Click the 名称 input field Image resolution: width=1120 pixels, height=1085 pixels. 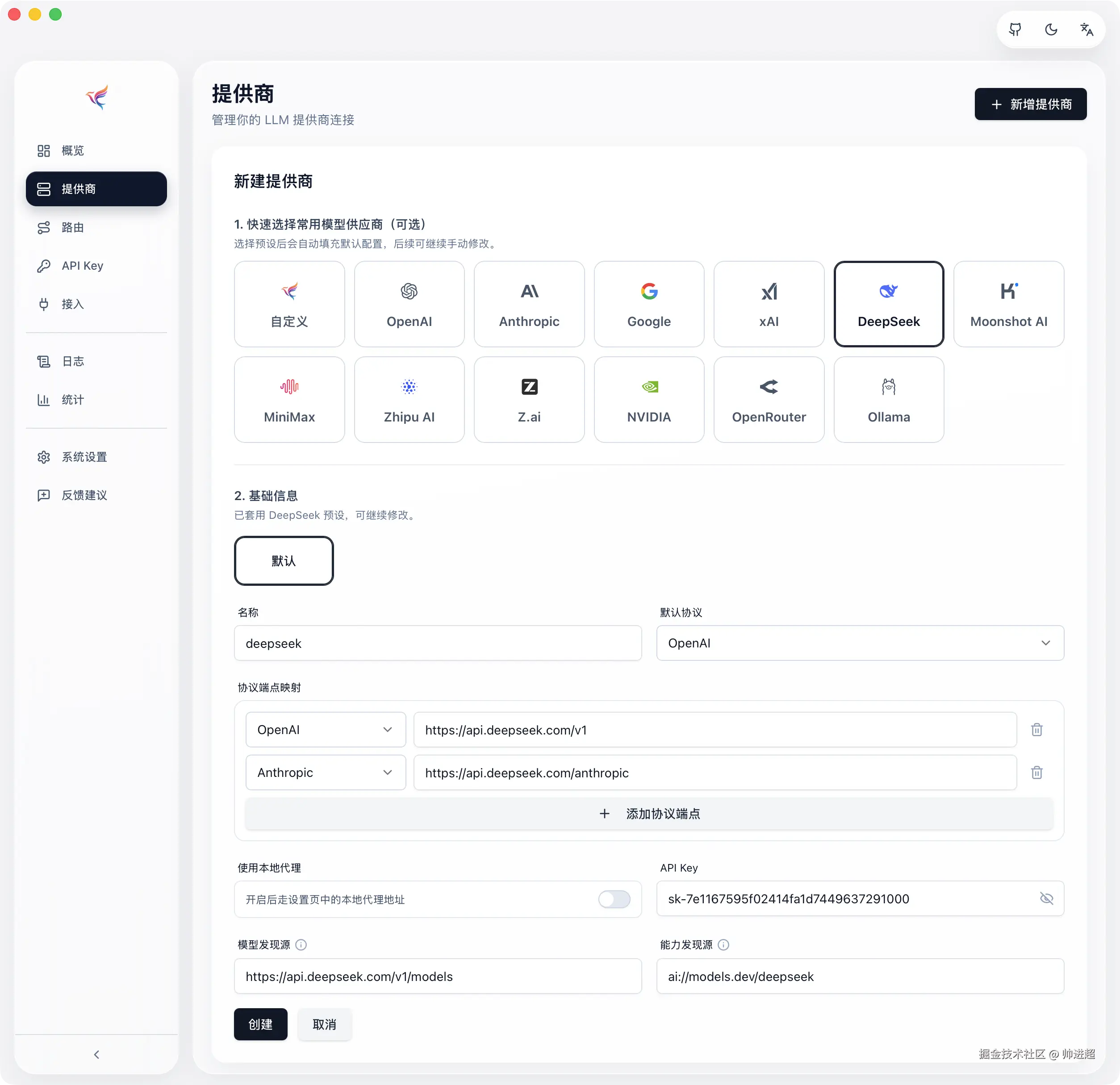coord(438,643)
